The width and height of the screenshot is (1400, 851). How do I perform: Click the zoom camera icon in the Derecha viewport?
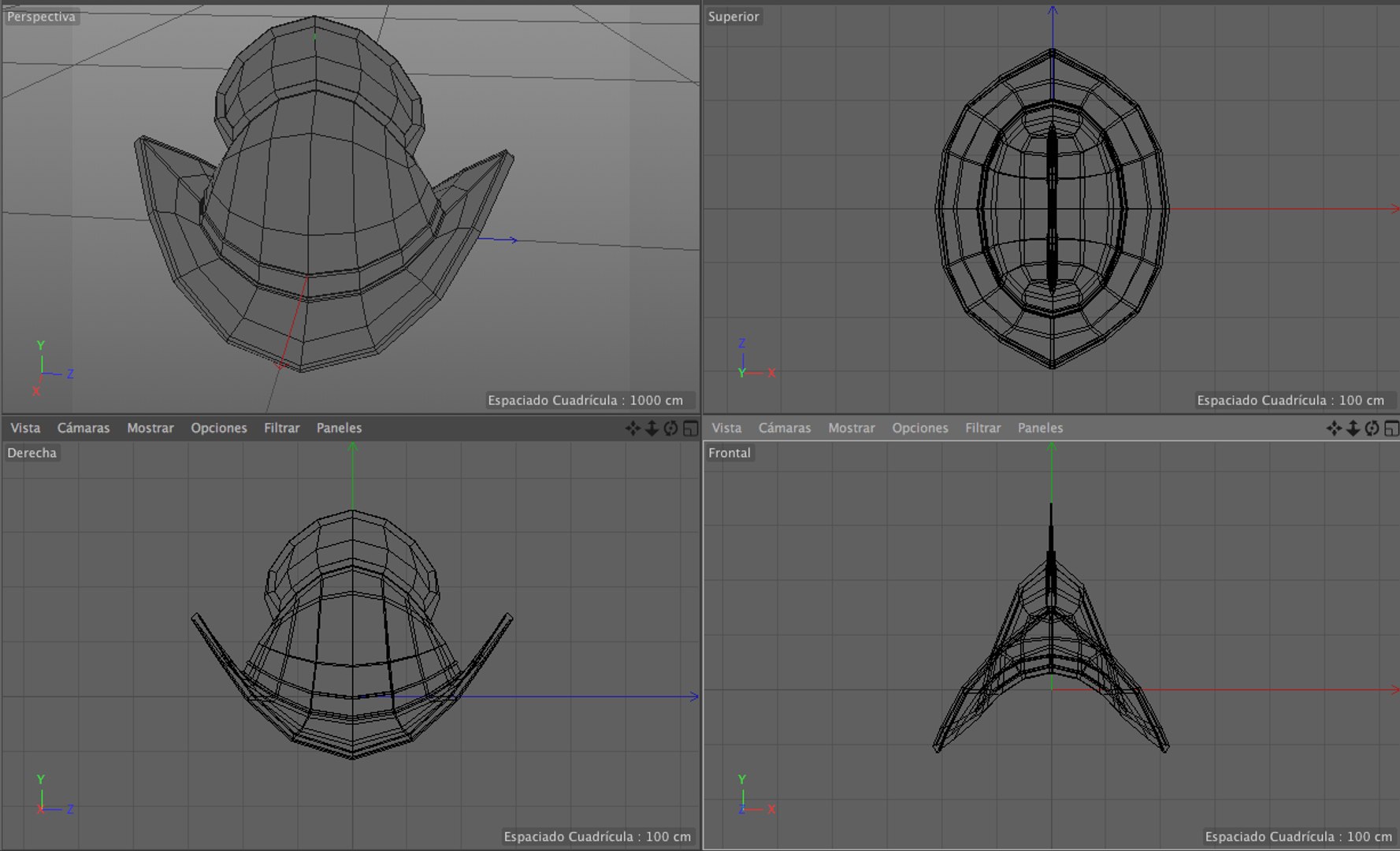click(x=652, y=428)
